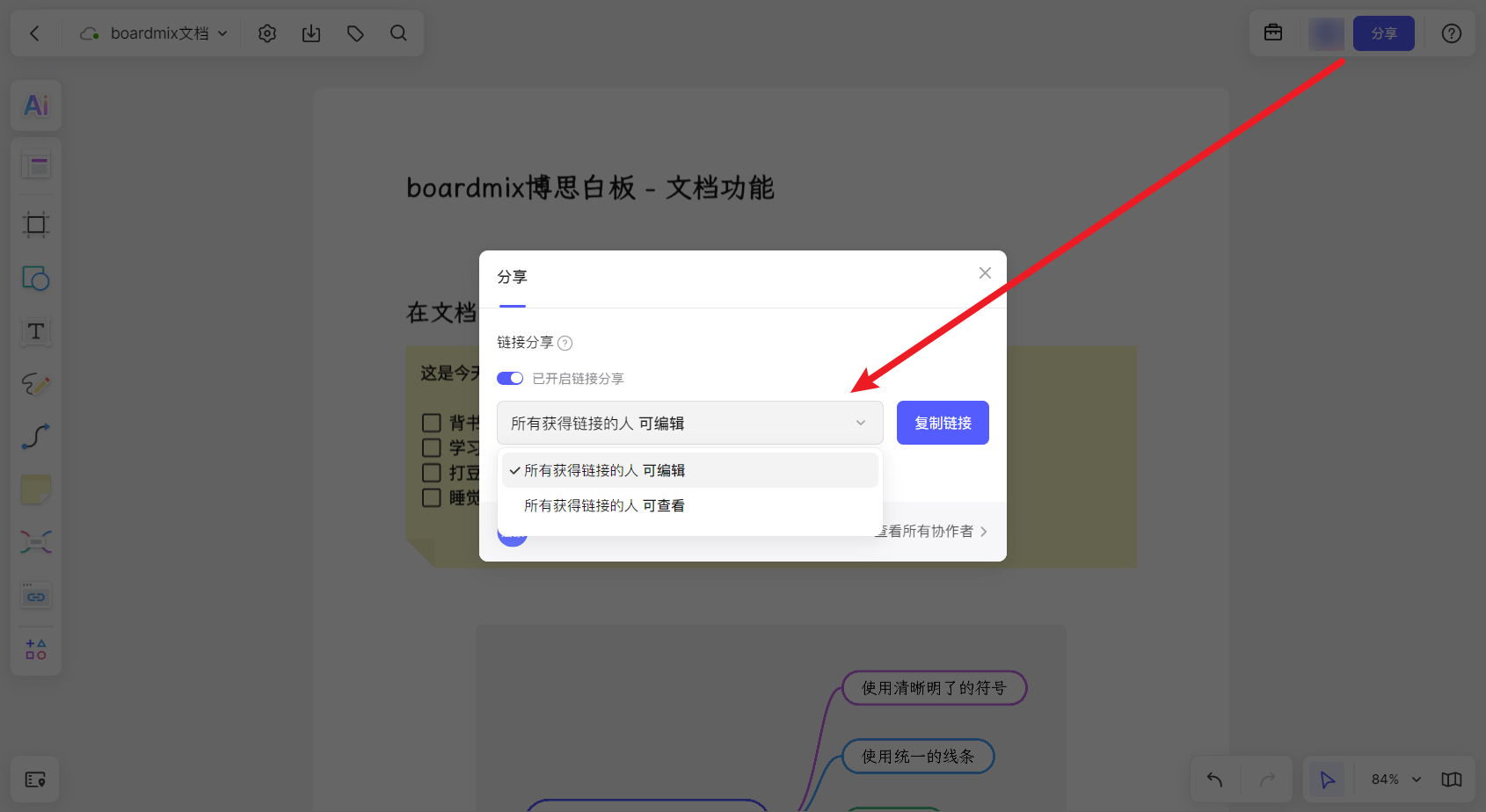Image resolution: width=1486 pixels, height=812 pixels.
Task: Add a Sticky Note
Action: coord(35,489)
